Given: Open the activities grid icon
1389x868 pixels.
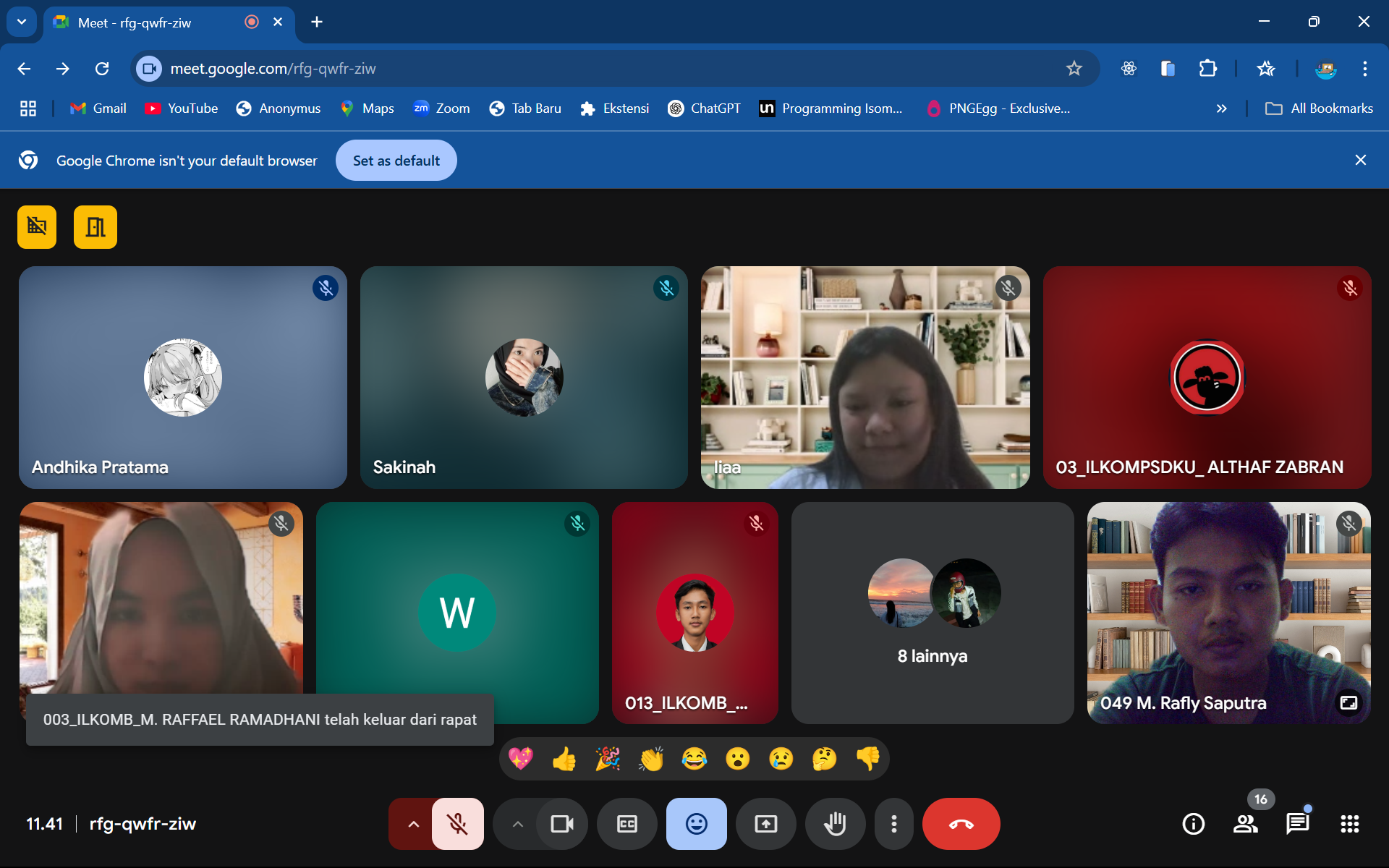Looking at the screenshot, I should click(1349, 824).
